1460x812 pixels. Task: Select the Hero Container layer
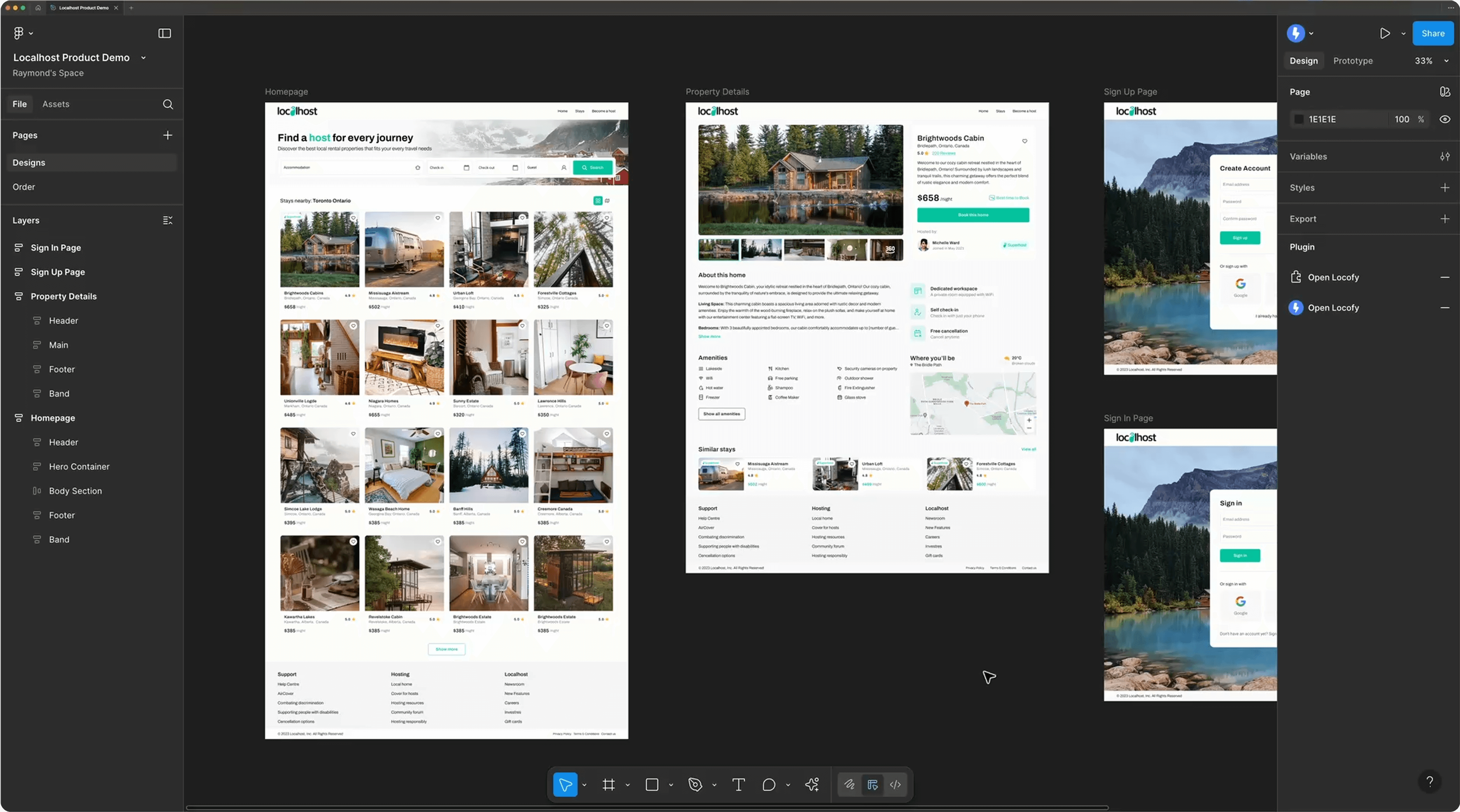coord(79,466)
